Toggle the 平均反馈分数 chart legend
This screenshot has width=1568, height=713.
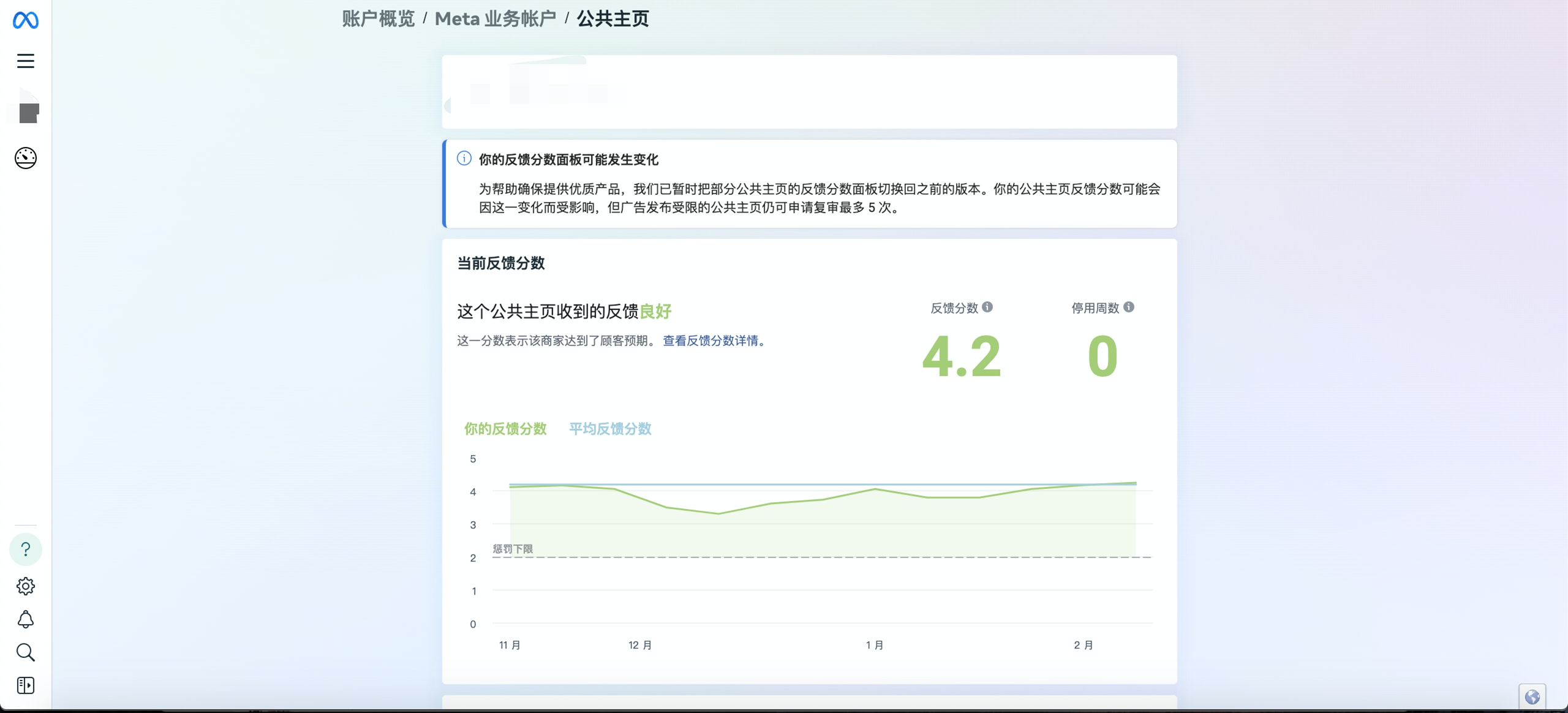(610, 429)
